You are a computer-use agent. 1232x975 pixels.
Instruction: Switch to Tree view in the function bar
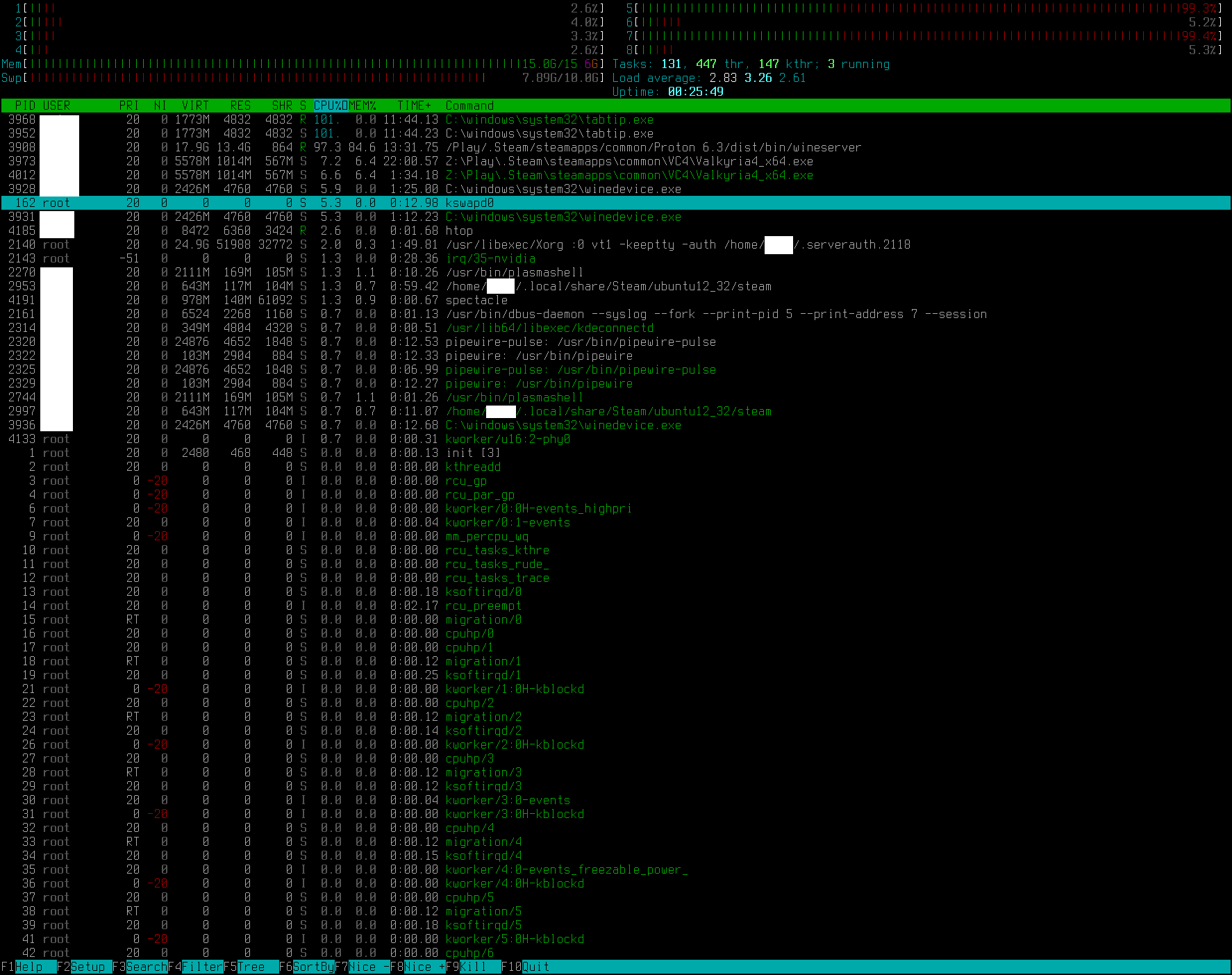click(x=251, y=967)
